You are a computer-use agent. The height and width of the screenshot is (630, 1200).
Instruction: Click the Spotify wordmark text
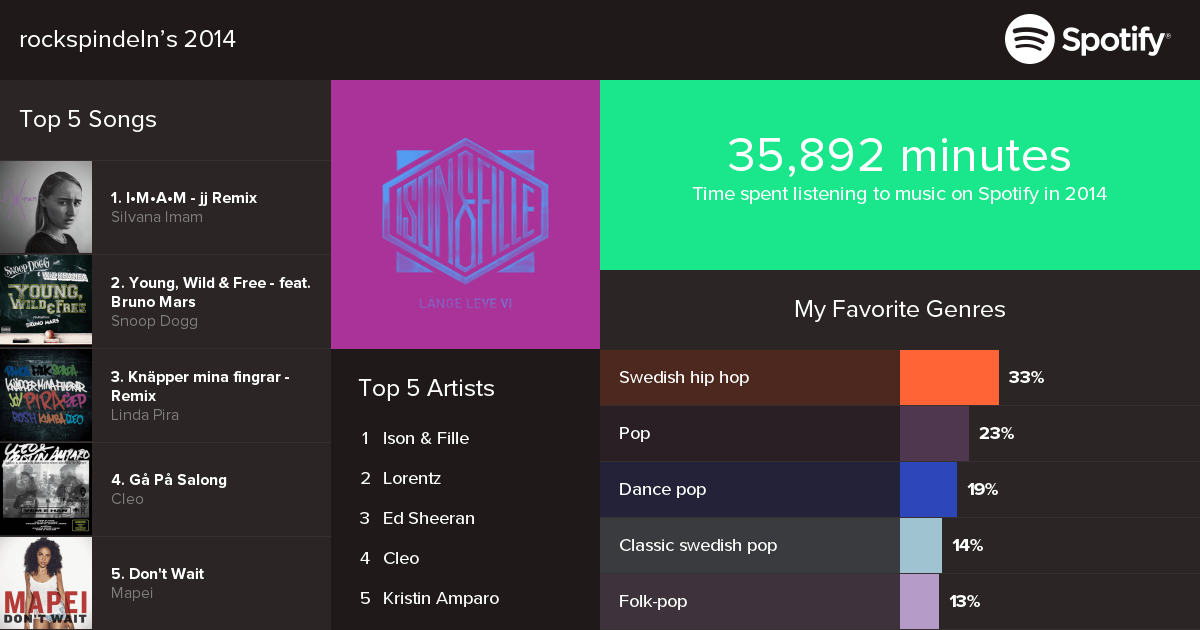1116,41
